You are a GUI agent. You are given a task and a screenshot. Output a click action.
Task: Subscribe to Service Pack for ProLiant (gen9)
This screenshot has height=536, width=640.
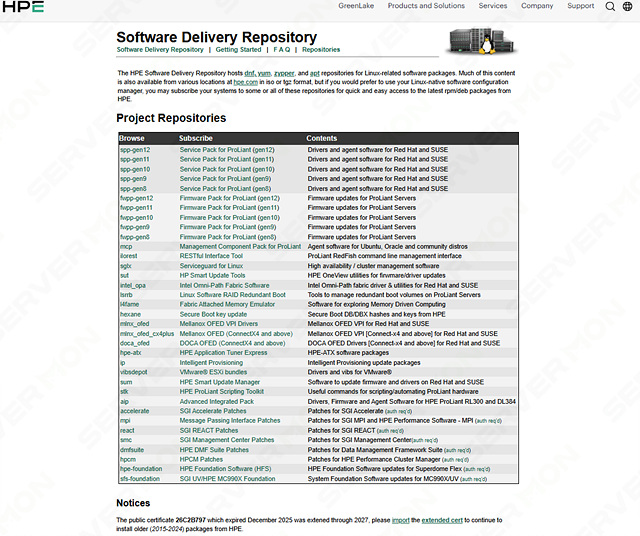pyautogui.click(x=225, y=178)
